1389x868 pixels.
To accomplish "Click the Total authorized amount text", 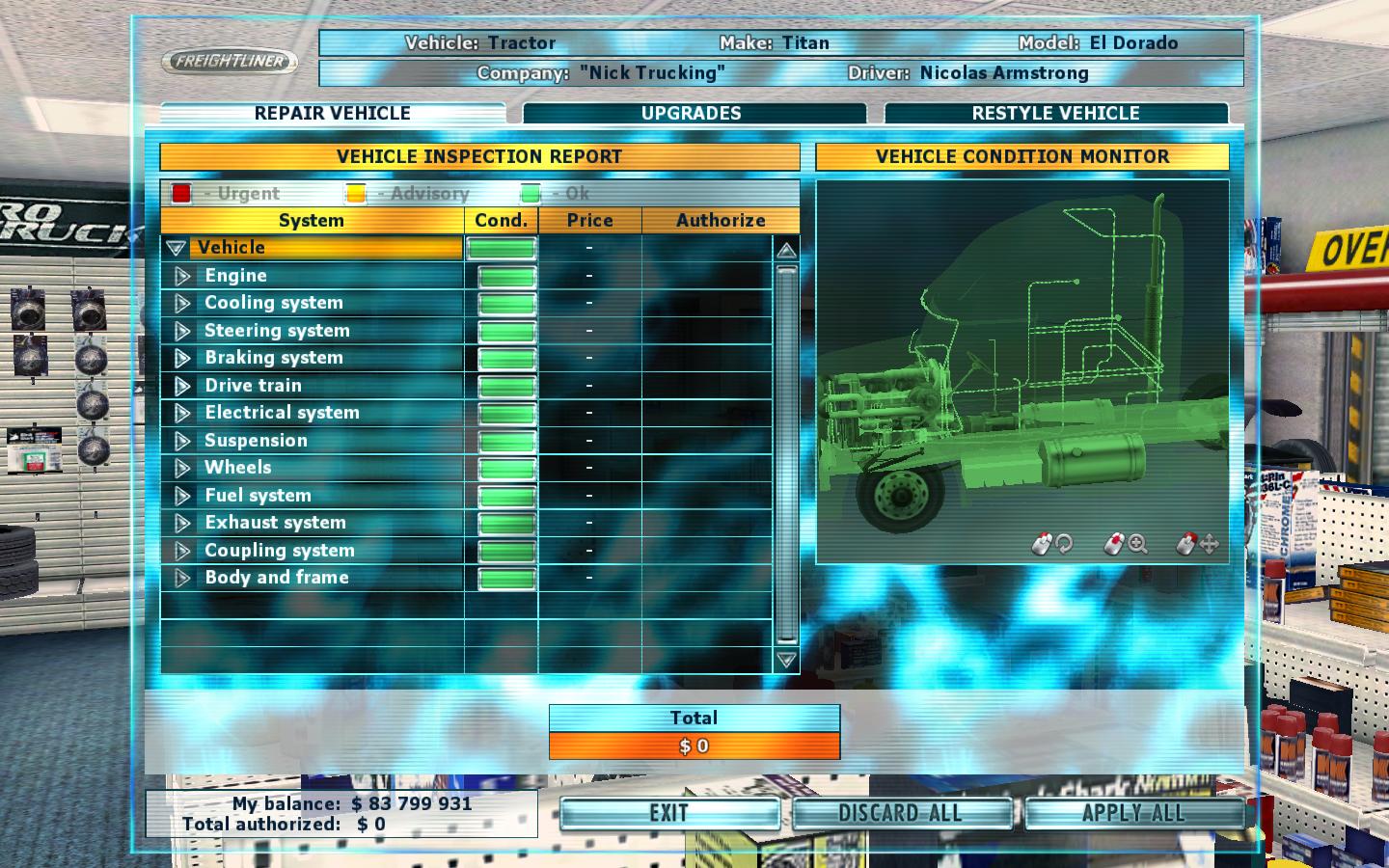I will [371, 825].
